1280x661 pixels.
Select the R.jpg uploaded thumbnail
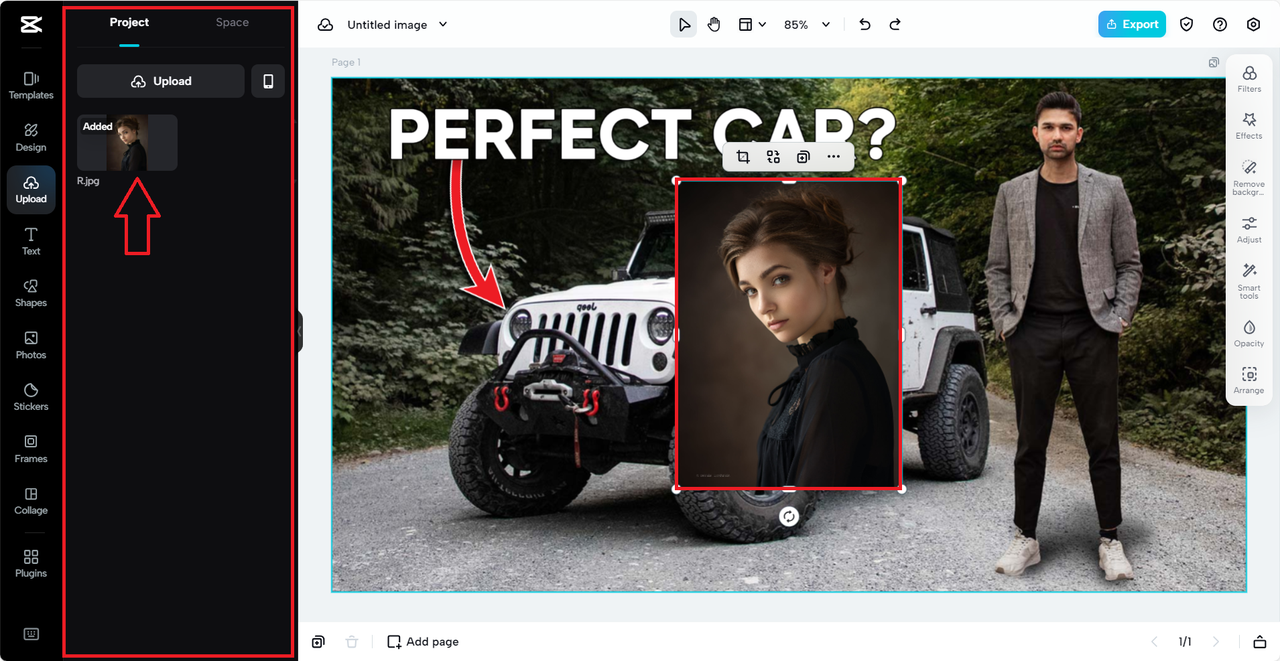tap(128, 142)
